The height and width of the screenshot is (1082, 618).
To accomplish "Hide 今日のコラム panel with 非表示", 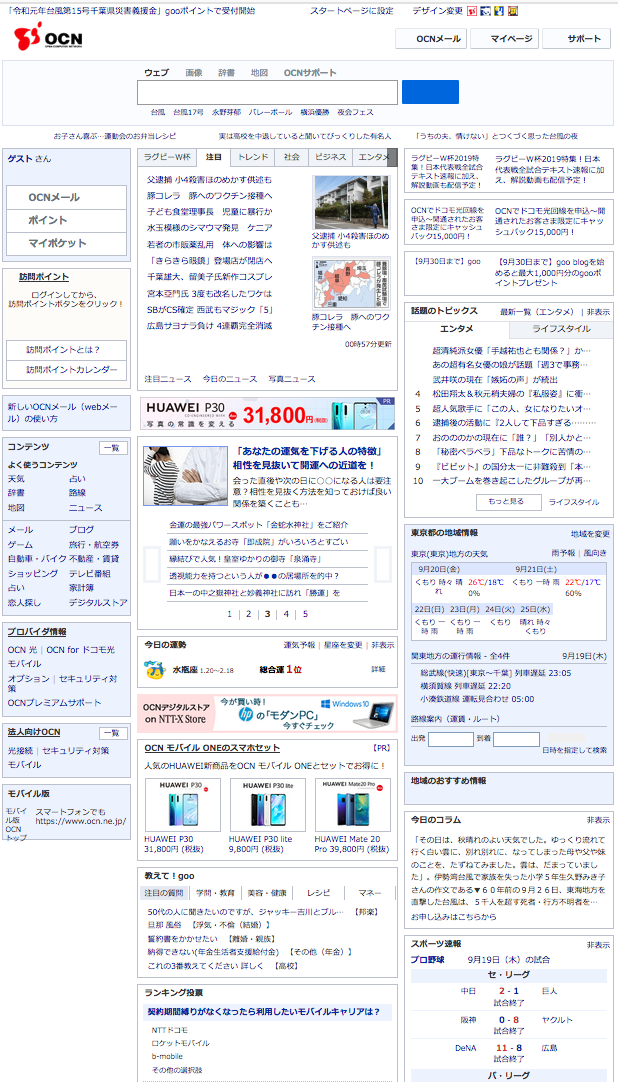I will [598, 820].
